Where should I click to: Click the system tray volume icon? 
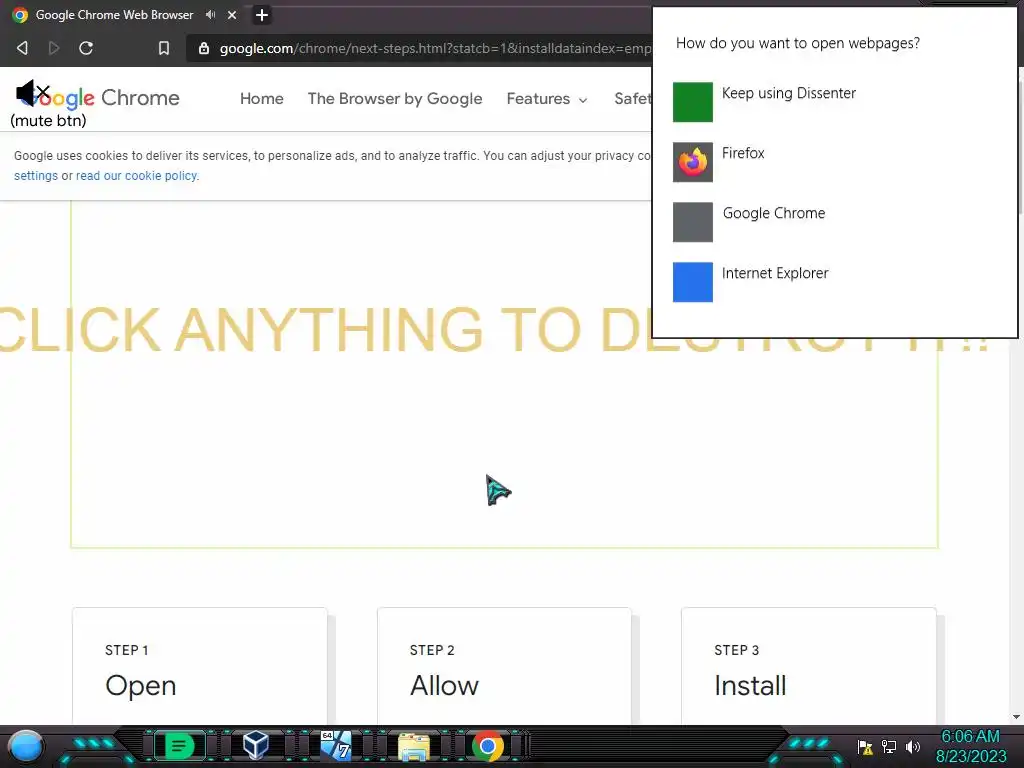click(x=913, y=746)
